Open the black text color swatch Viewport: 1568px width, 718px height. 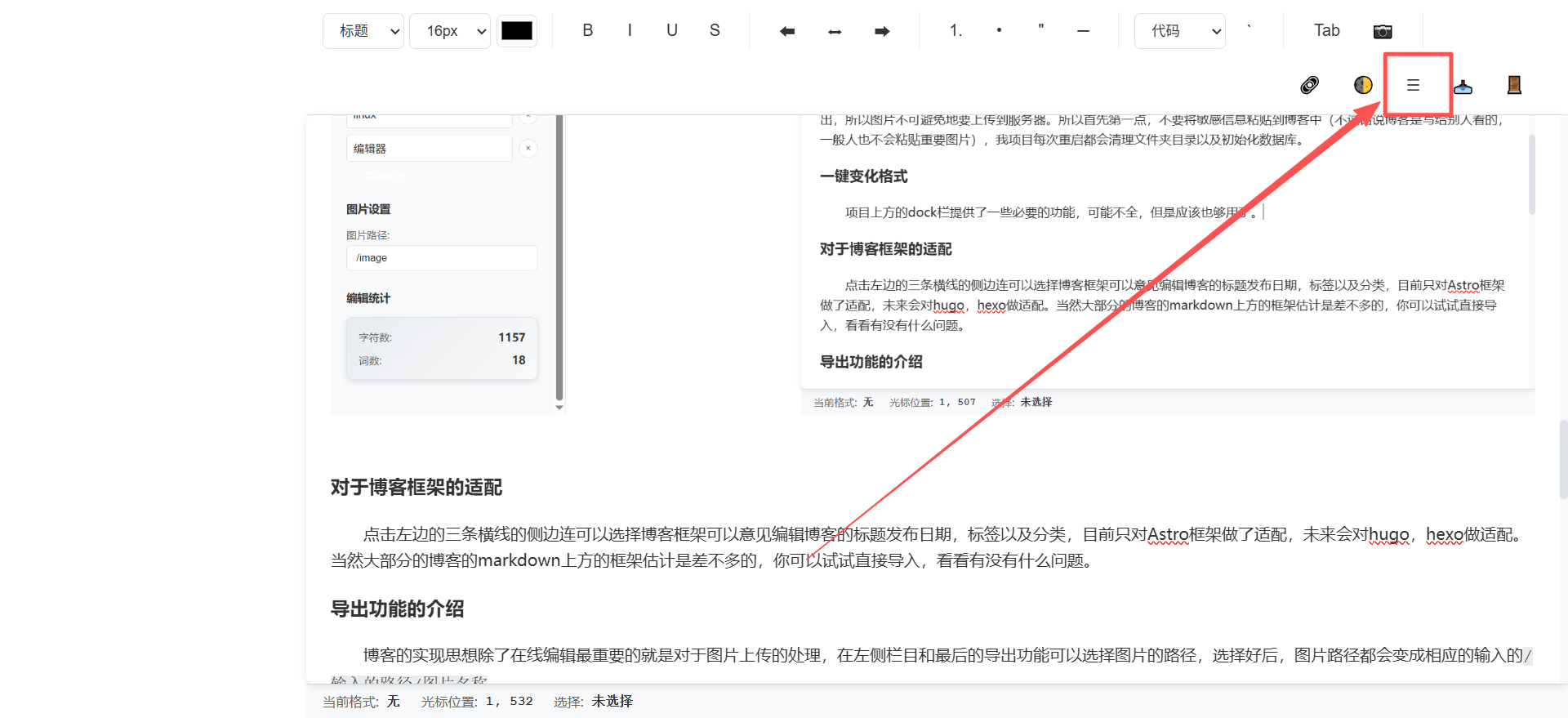[x=517, y=31]
